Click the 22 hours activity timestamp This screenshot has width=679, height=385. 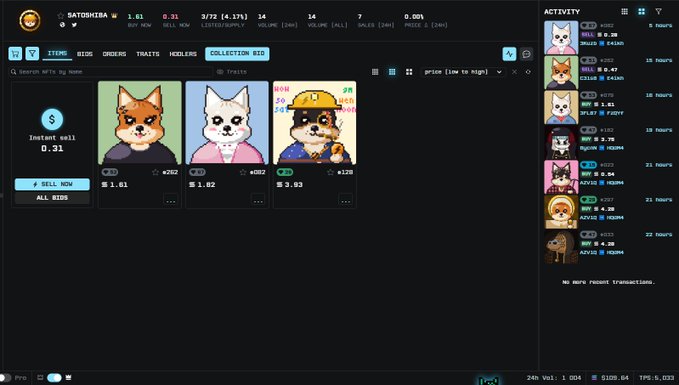click(x=659, y=235)
